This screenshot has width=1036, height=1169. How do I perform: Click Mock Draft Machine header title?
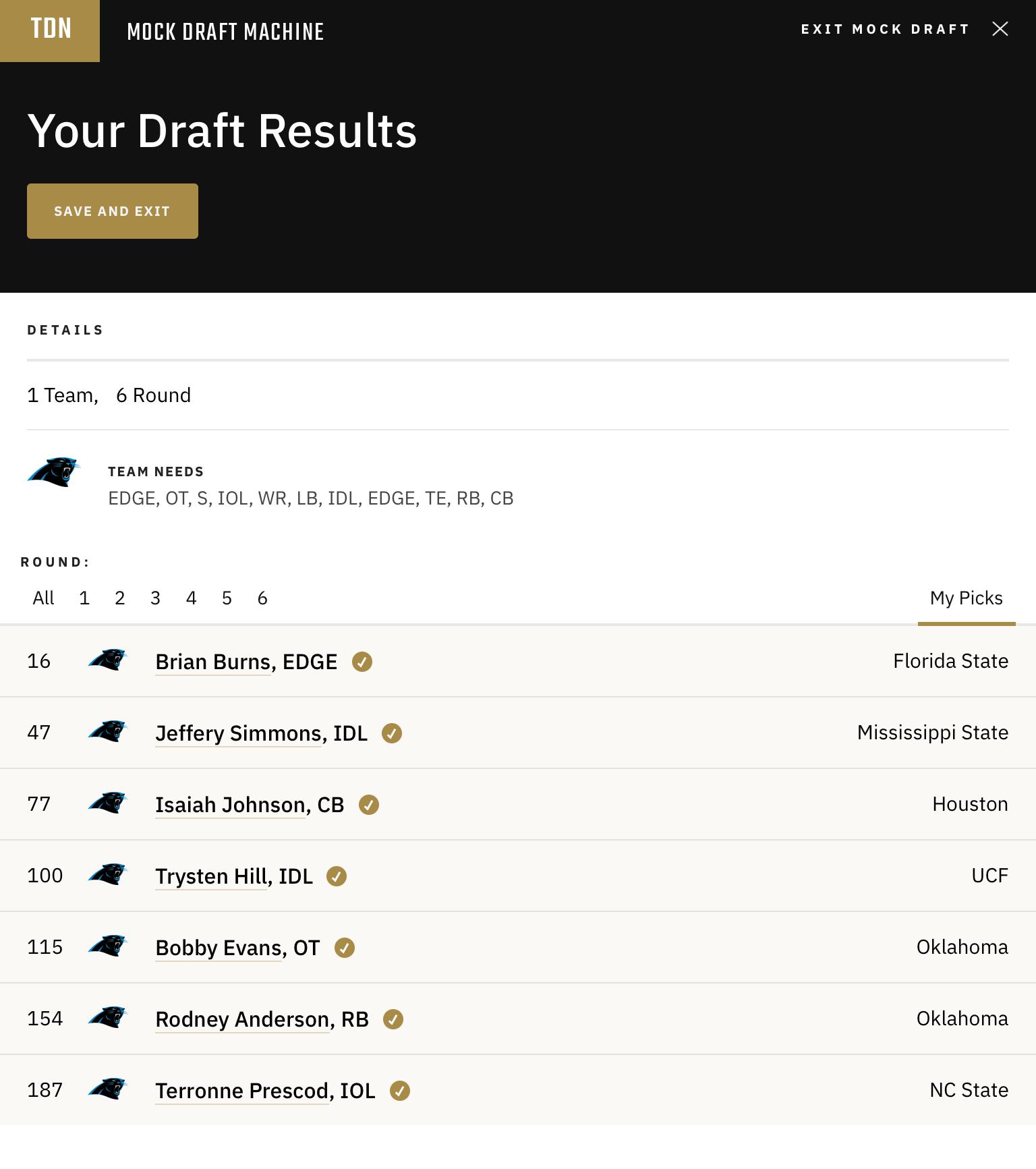225,32
